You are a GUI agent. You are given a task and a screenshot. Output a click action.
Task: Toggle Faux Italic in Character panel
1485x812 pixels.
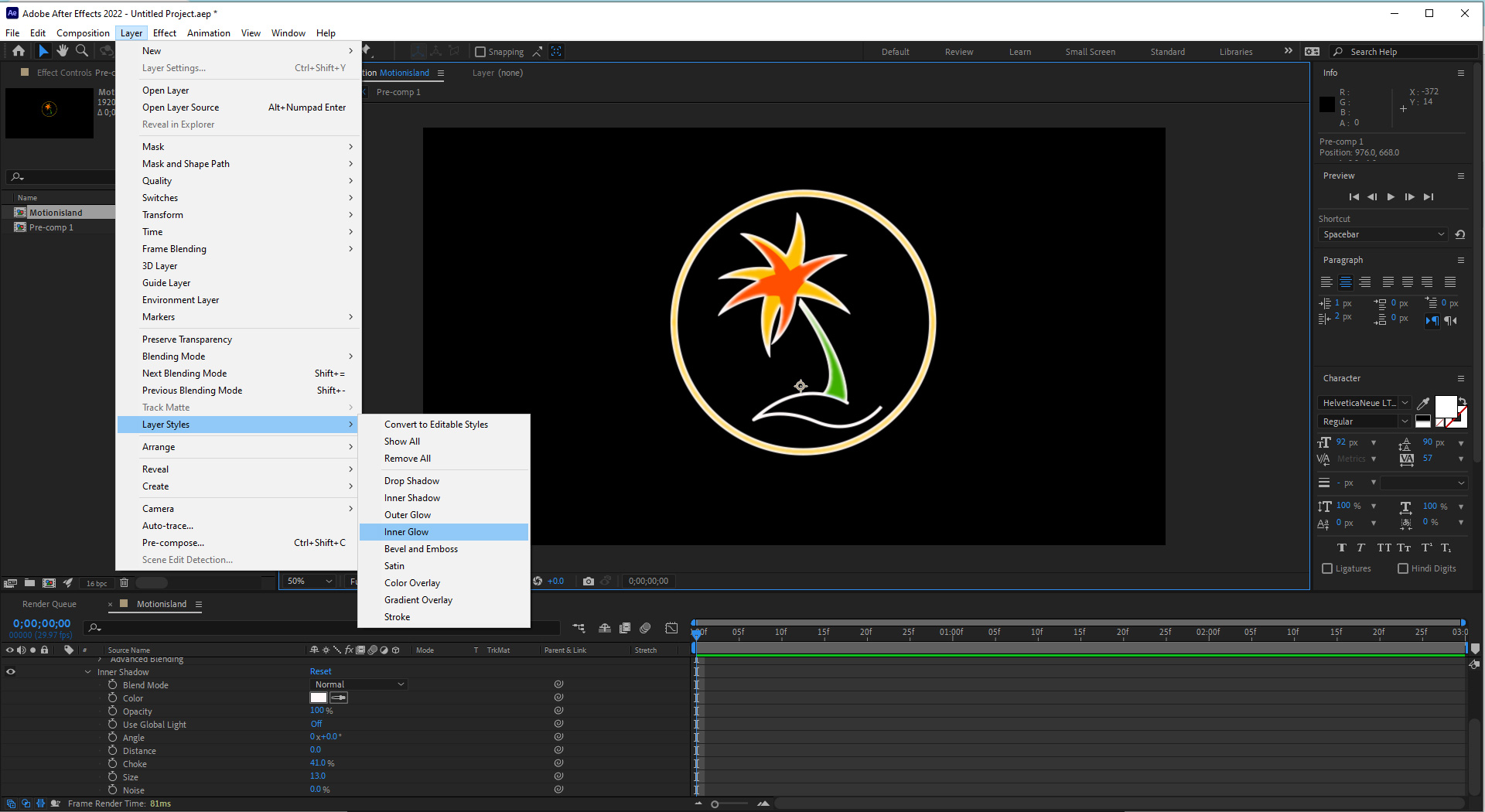[1361, 548]
